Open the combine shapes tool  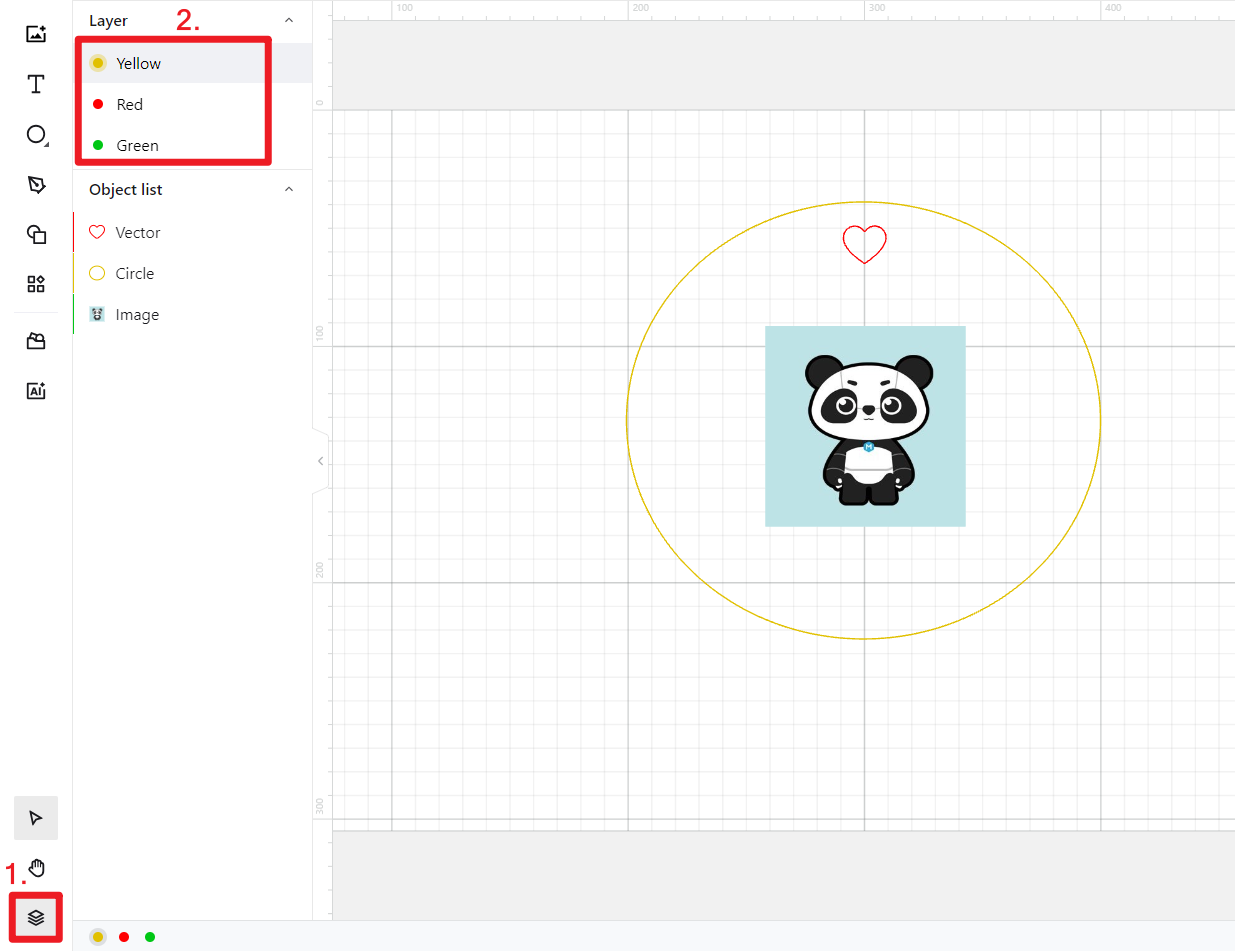coord(36,235)
